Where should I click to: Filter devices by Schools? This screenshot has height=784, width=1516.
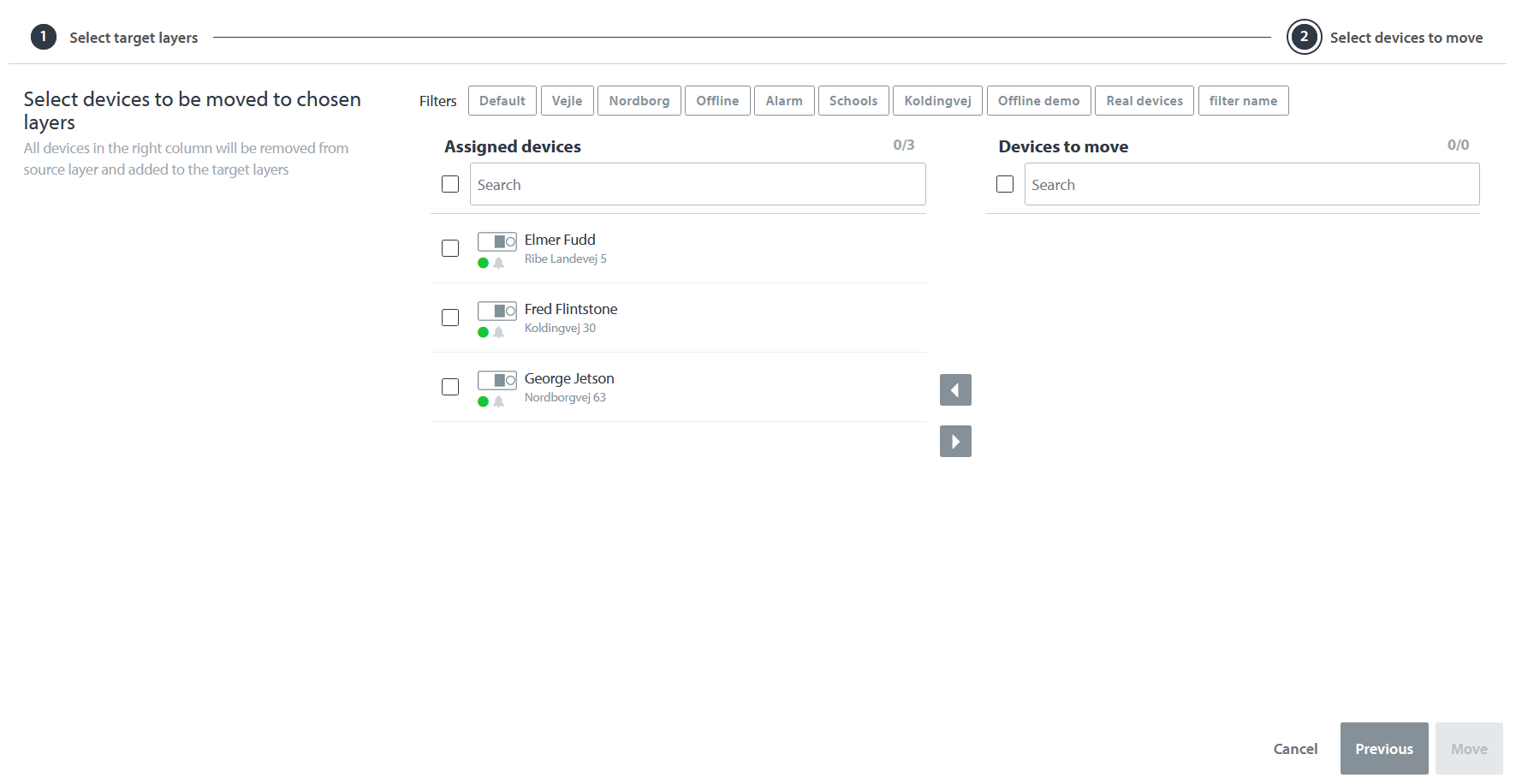point(853,101)
